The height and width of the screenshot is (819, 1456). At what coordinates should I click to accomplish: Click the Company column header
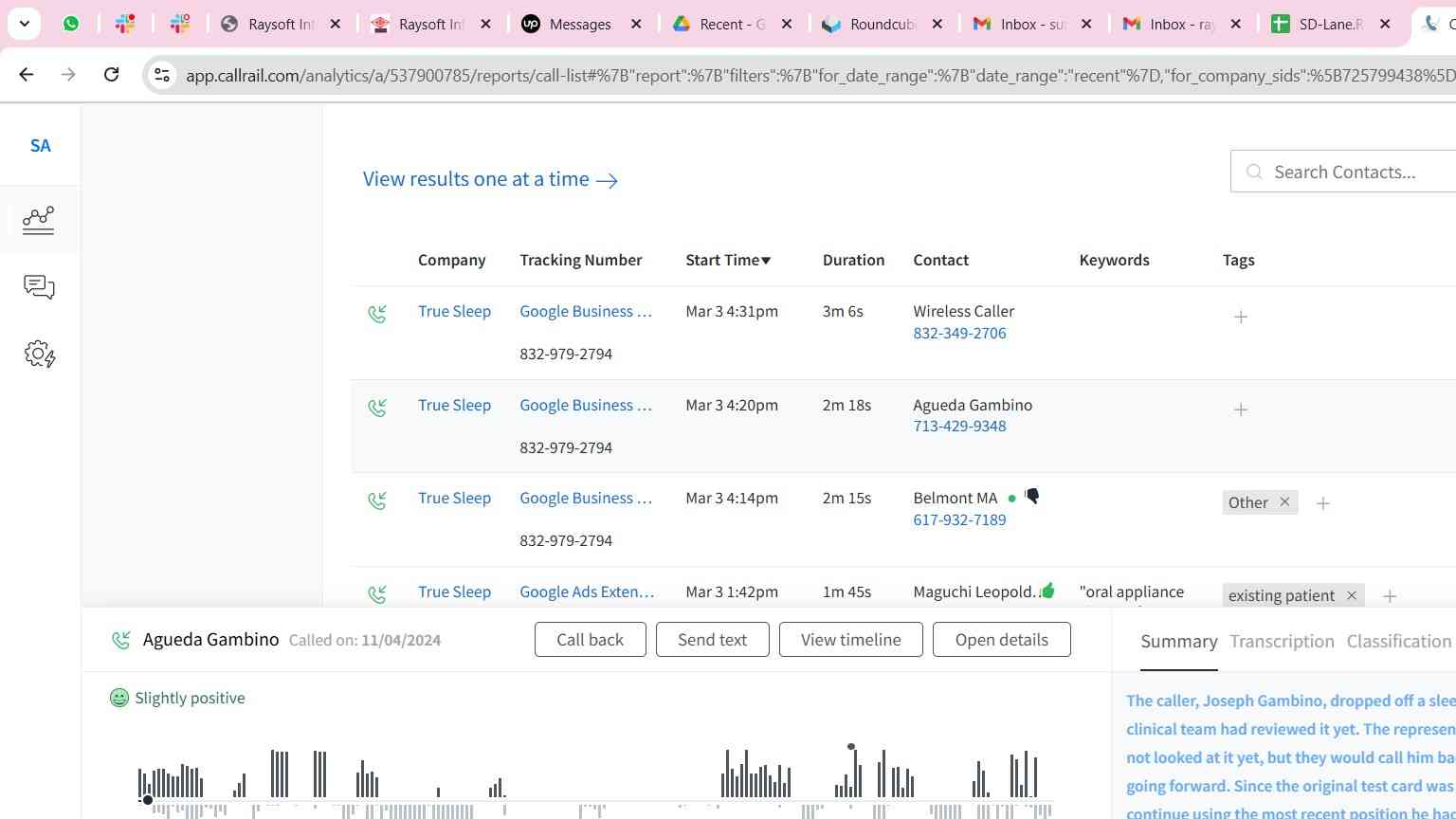pyautogui.click(x=451, y=260)
